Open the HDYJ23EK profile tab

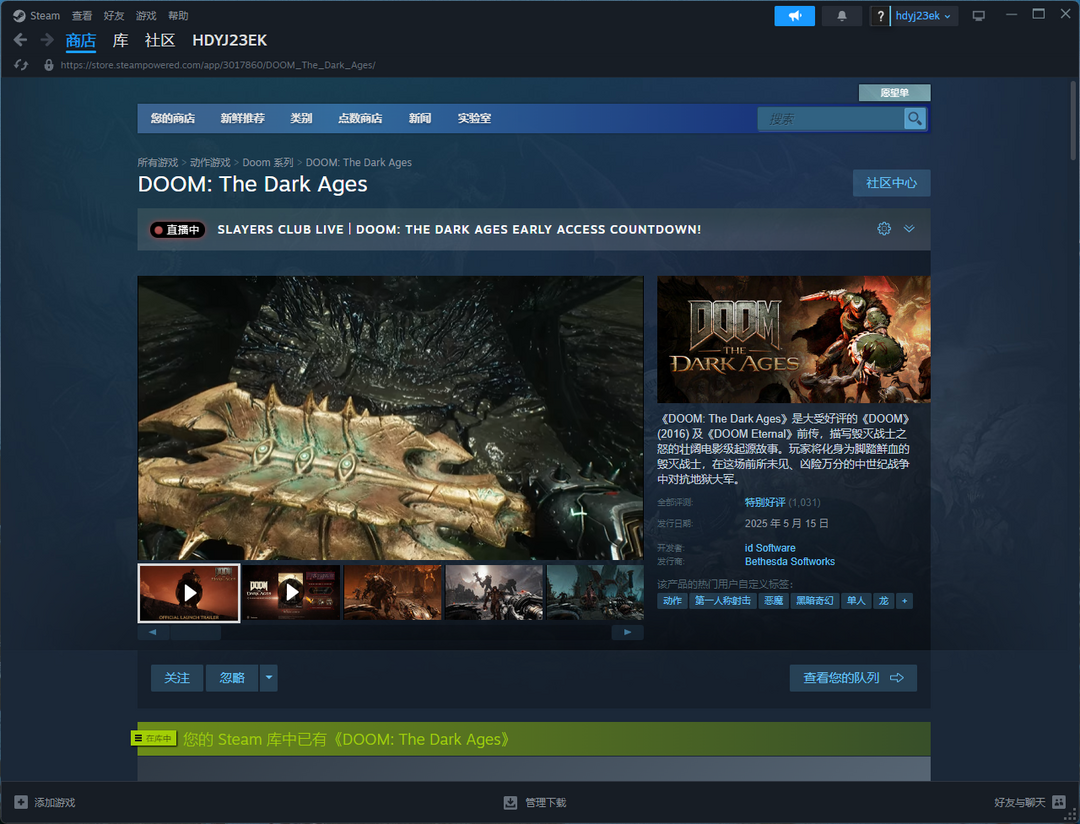(x=229, y=41)
